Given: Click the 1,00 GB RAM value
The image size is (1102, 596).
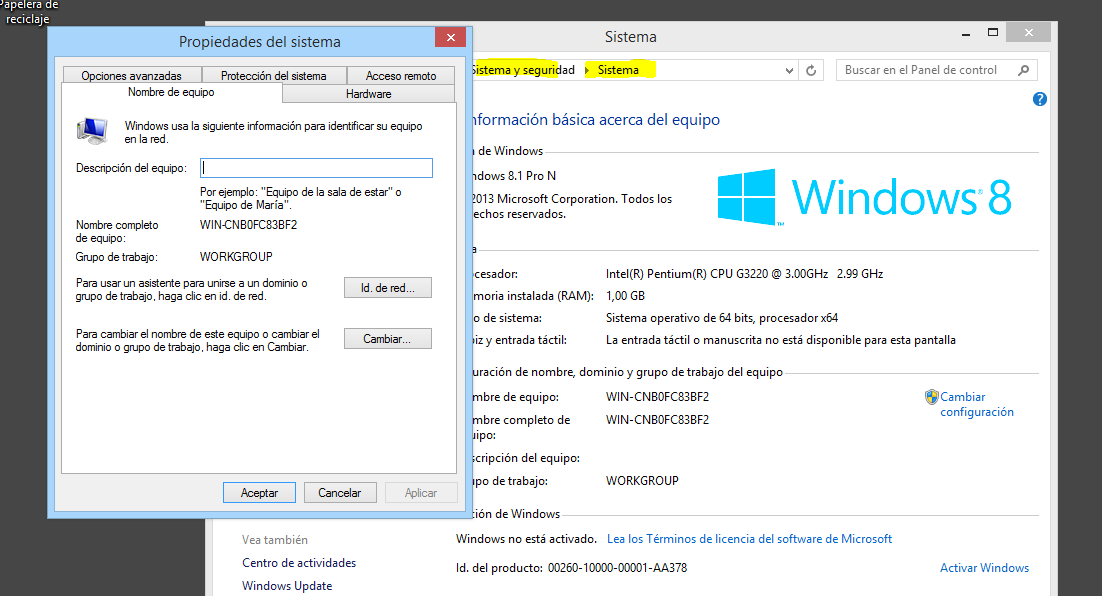Looking at the screenshot, I should coord(625,296).
